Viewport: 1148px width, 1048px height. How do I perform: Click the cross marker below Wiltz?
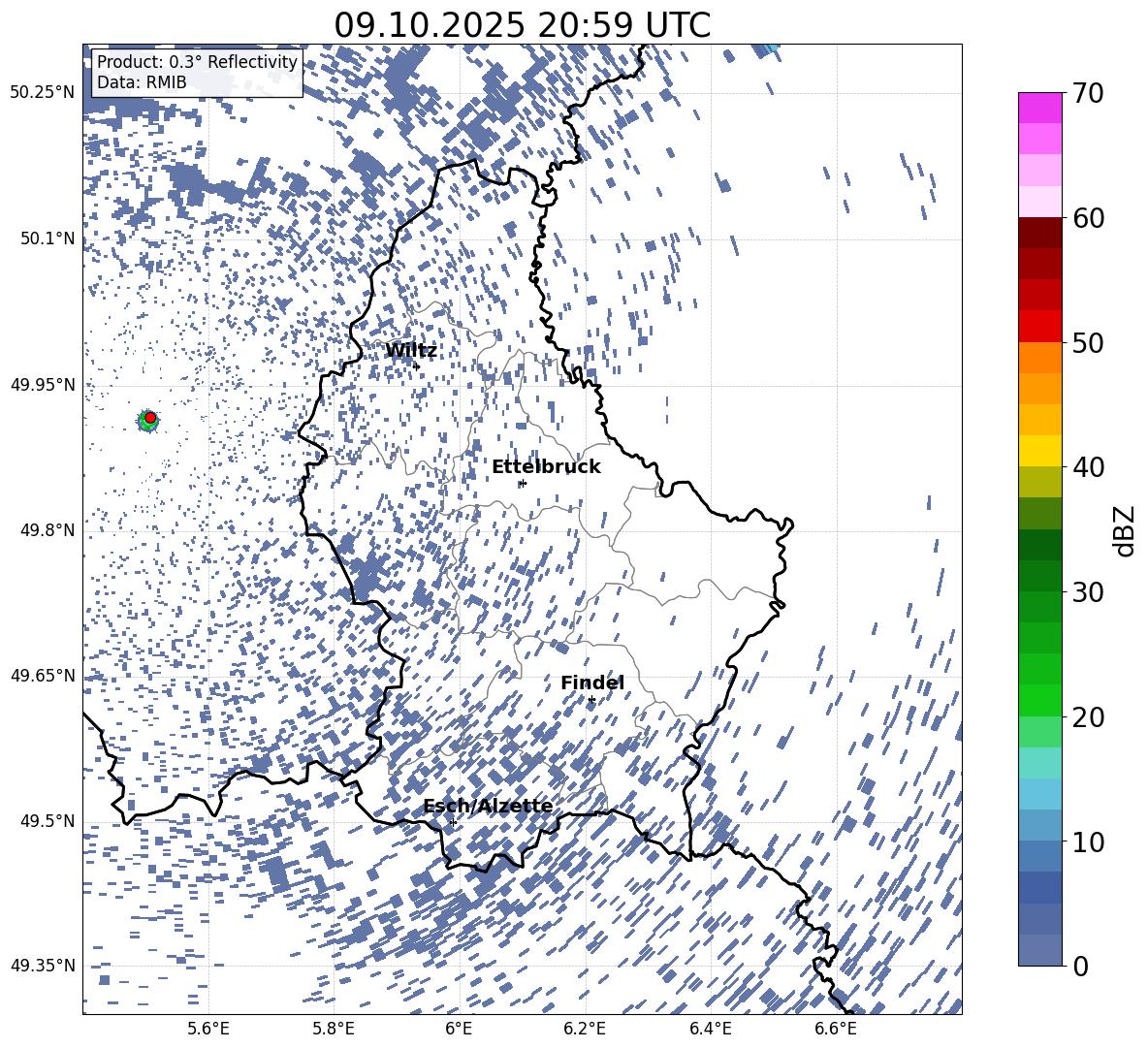click(x=417, y=366)
